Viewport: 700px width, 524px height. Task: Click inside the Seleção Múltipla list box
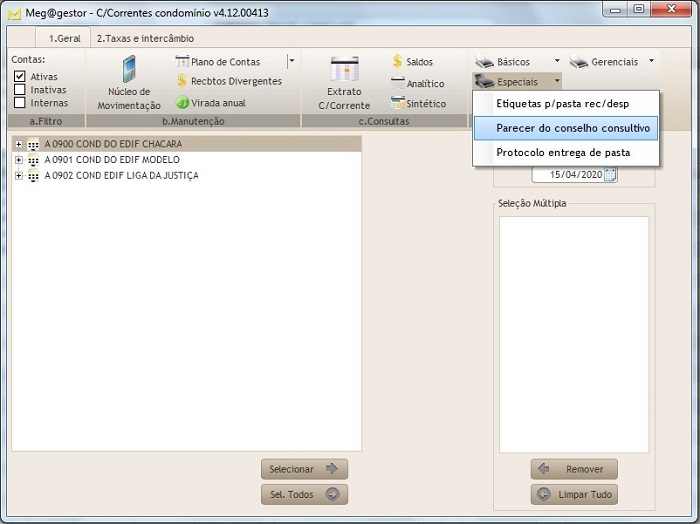[574, 335]
